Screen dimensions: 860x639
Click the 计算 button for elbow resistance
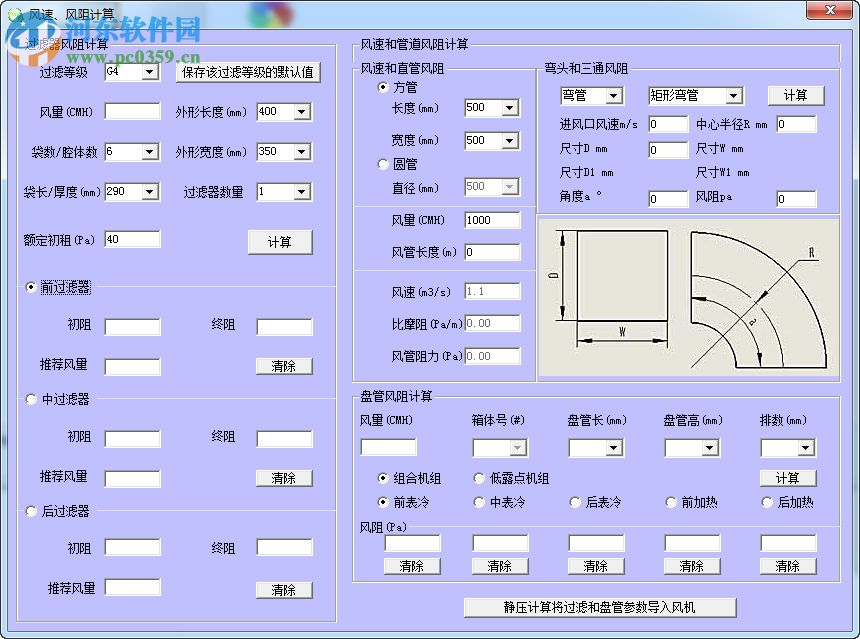(796, 95)
